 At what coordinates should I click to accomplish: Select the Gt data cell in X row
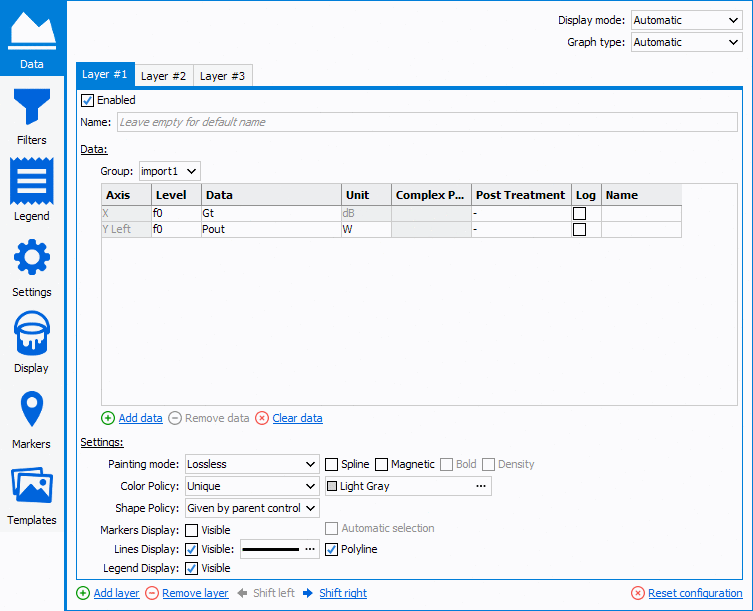[x=271, y=213]
